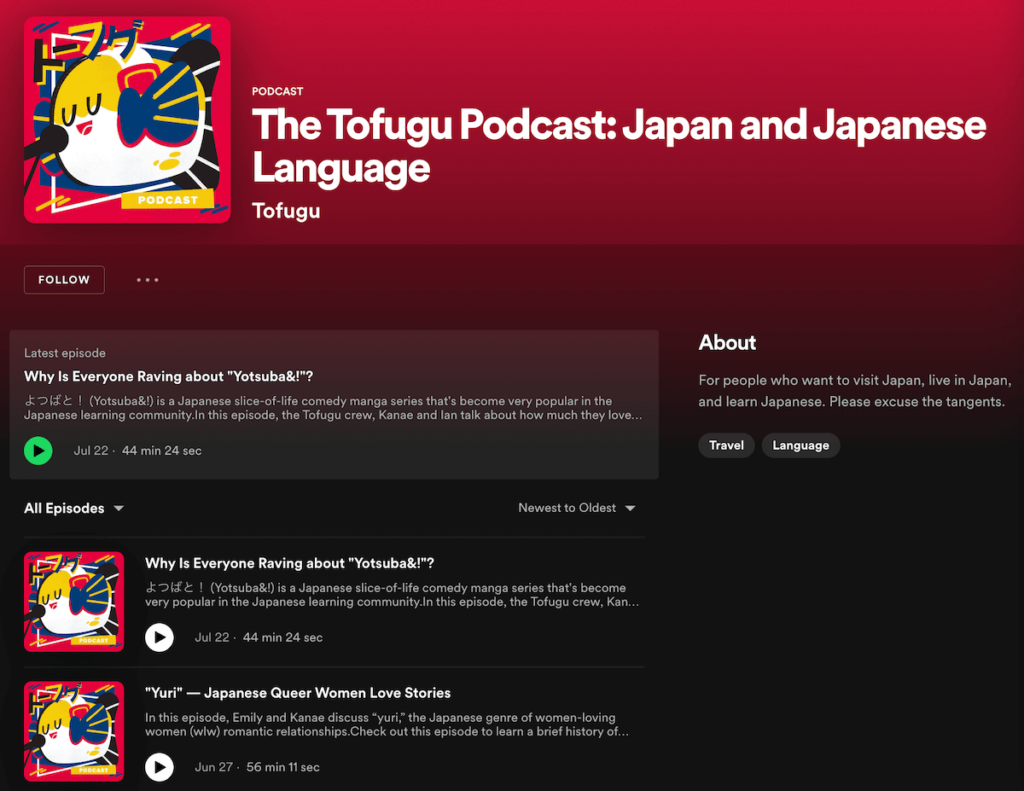Select the Yotsuba&! list episode description
This screenshot has width=1024, height=791.
pos(392,594)
